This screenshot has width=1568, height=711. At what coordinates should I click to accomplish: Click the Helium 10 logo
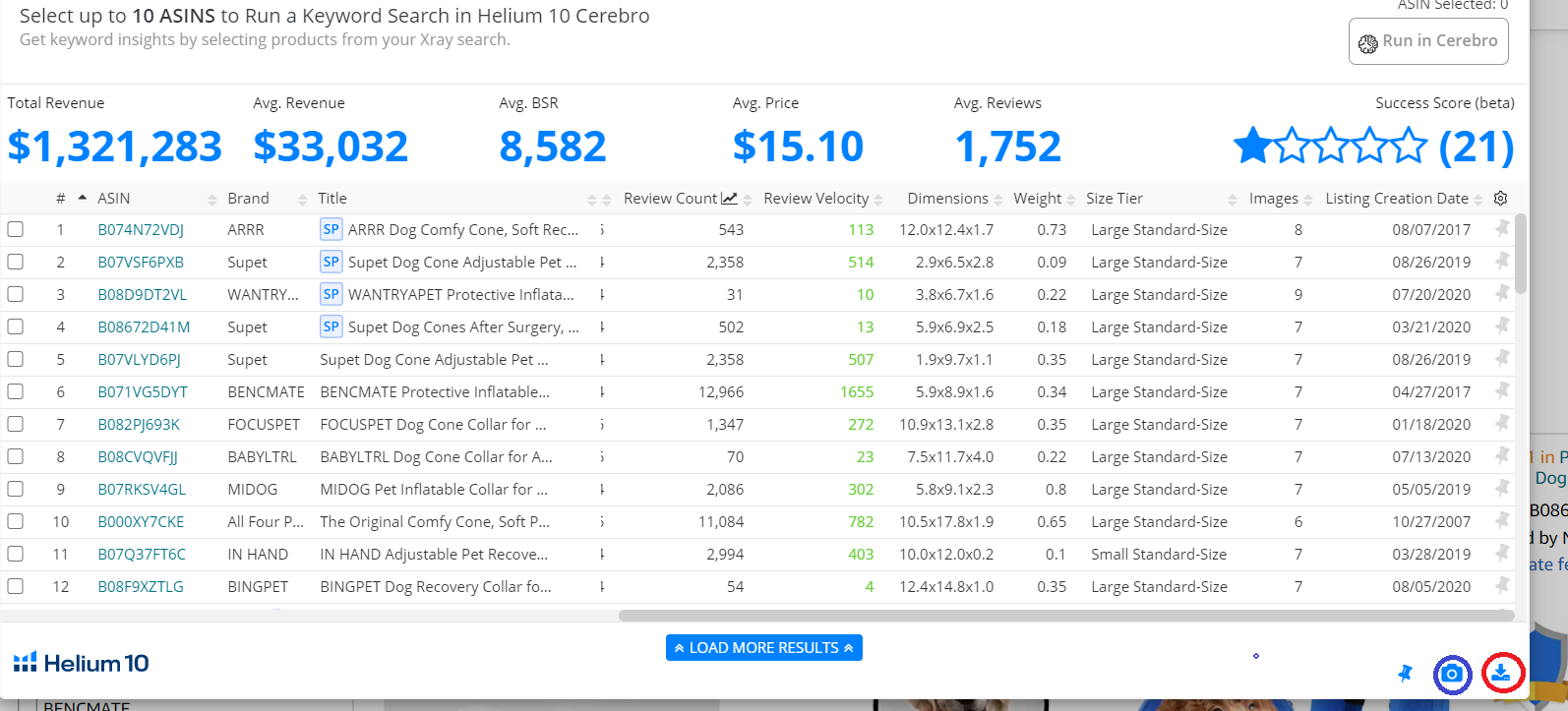click(82, 663)
